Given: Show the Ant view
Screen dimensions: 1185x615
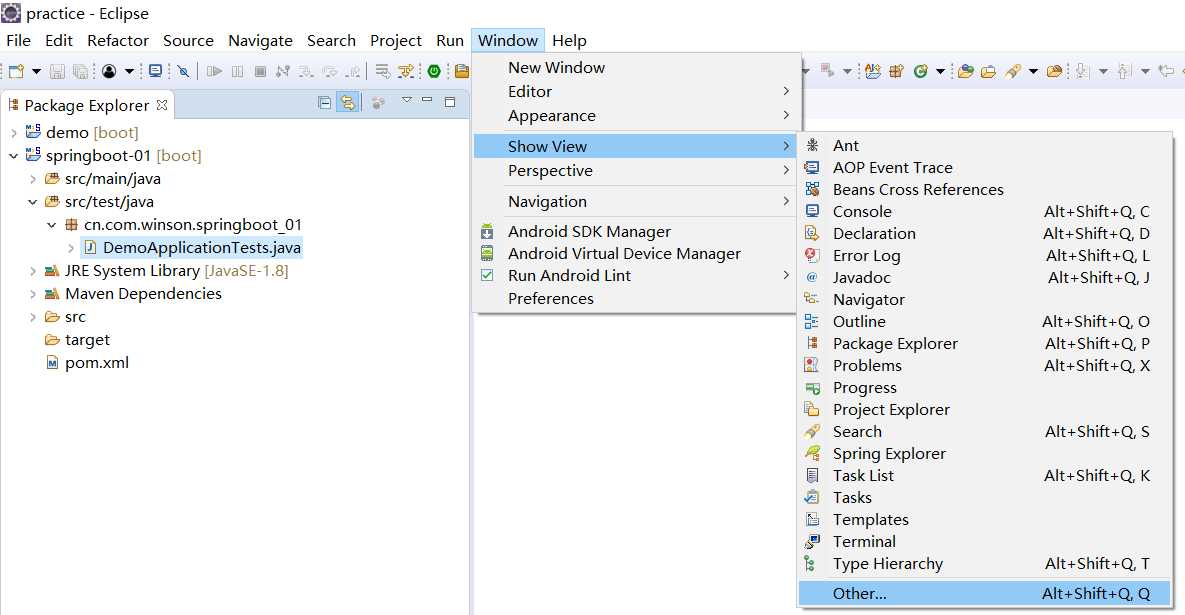Looking at the screenshot, I should 984,145.
